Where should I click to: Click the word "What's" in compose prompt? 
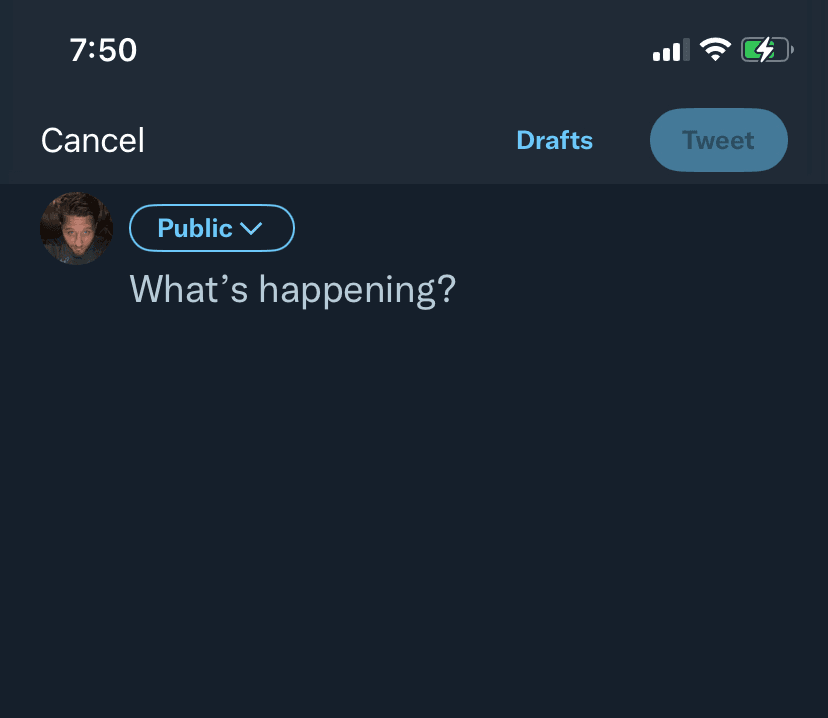(189, 290)
